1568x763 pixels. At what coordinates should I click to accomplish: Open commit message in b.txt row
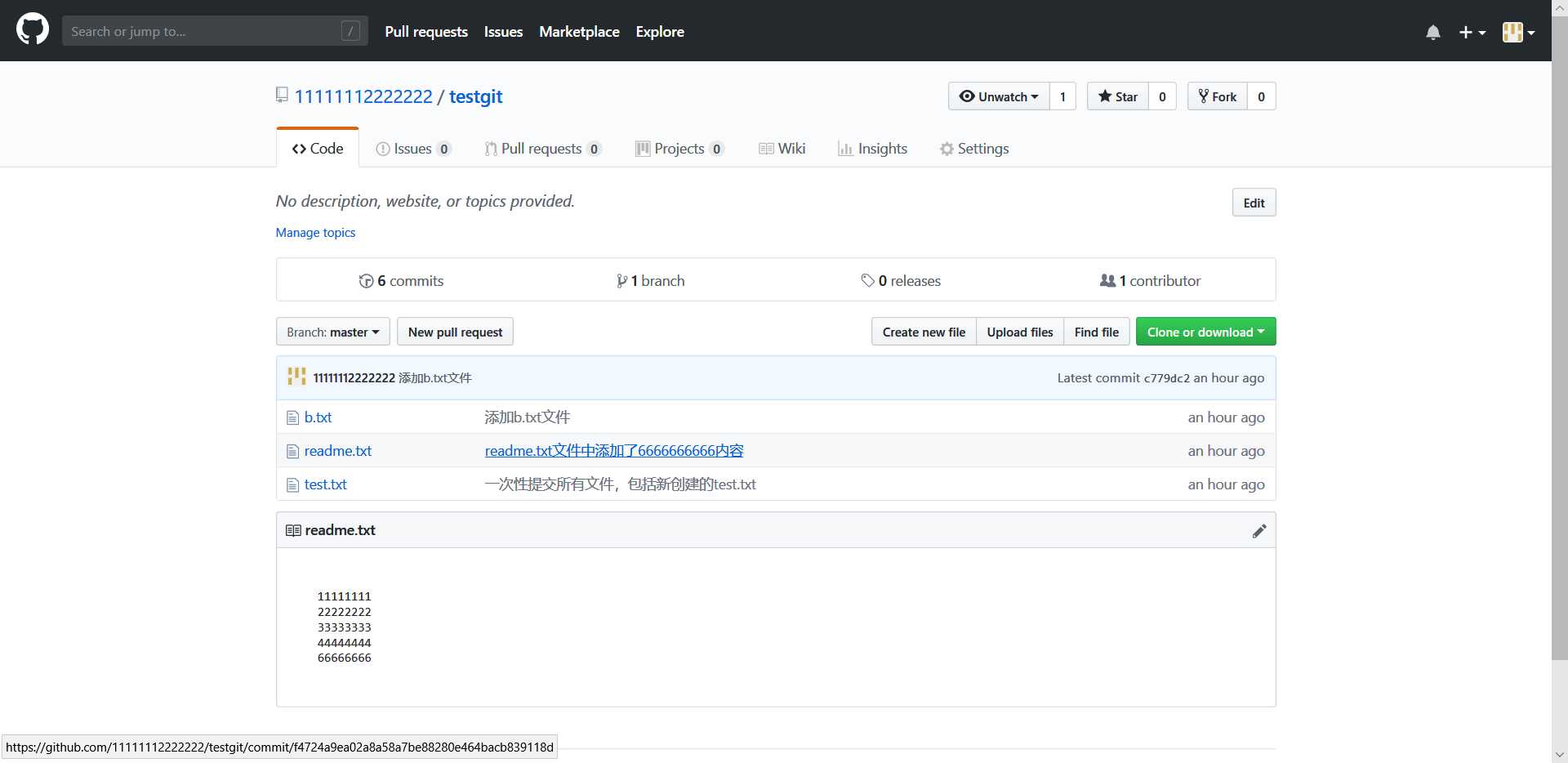(527, 417)
